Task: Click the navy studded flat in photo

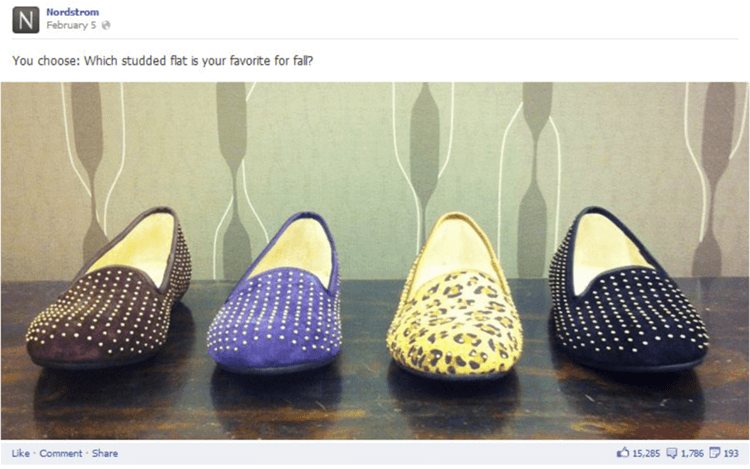Action: [628, 289]
